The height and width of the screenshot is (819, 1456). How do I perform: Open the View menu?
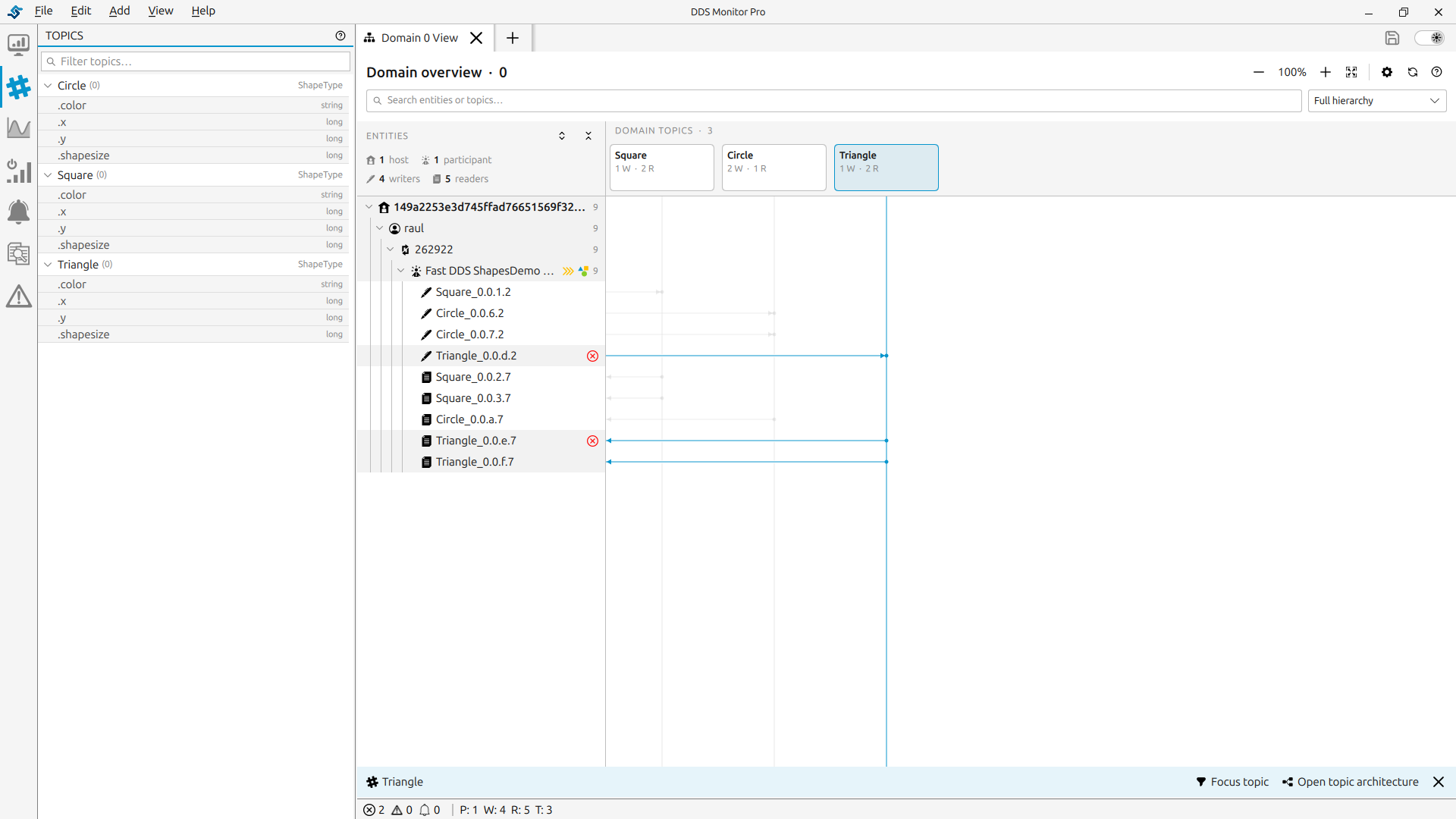pyautogui.click(x=160, y=11)
